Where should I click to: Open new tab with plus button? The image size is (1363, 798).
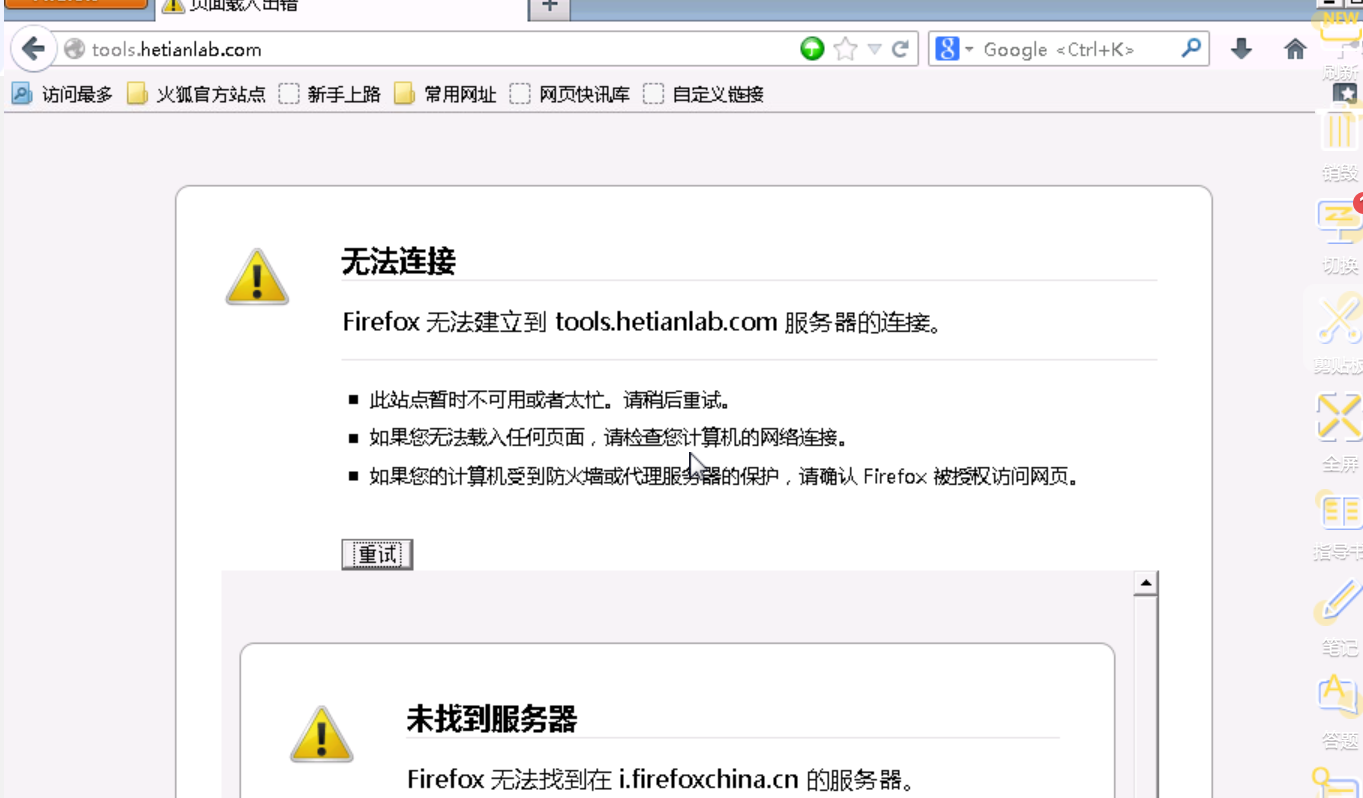(549, 7)
